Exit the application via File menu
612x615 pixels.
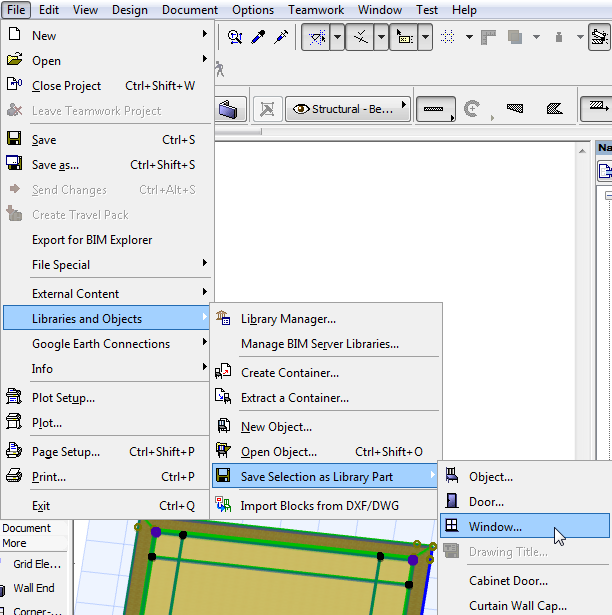click(107, 506)
